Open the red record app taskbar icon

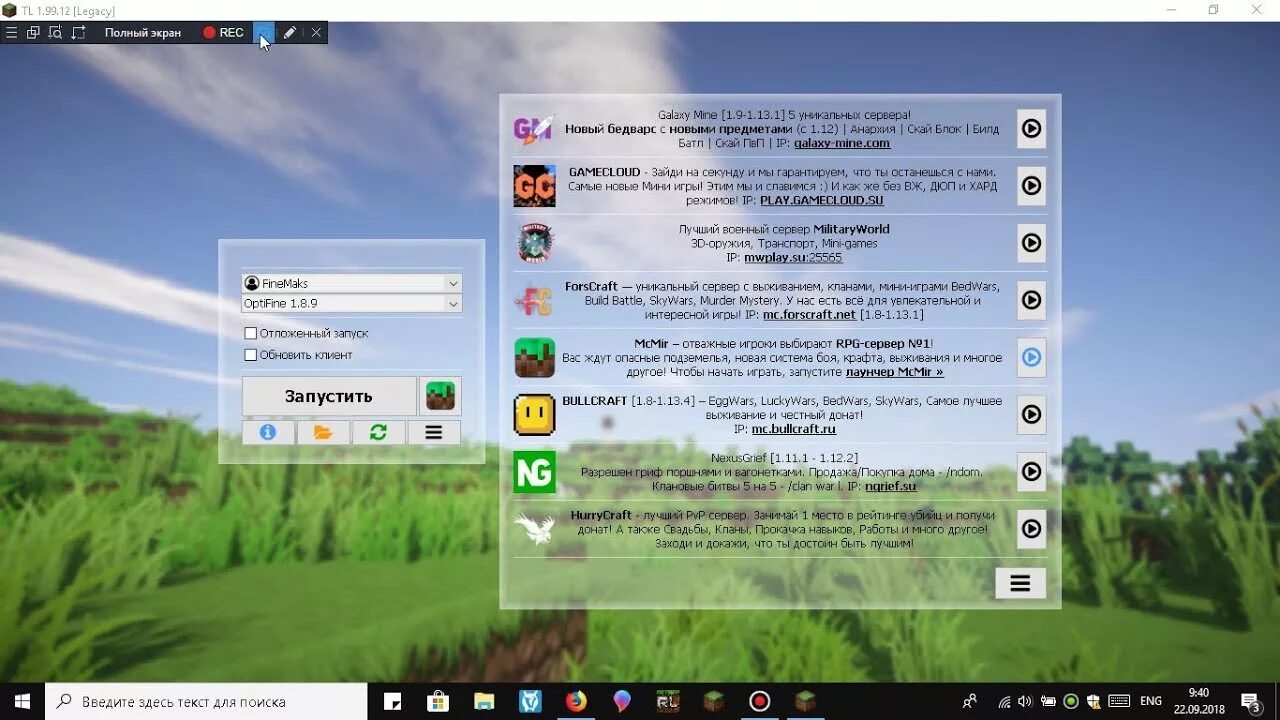pos(760,702)
